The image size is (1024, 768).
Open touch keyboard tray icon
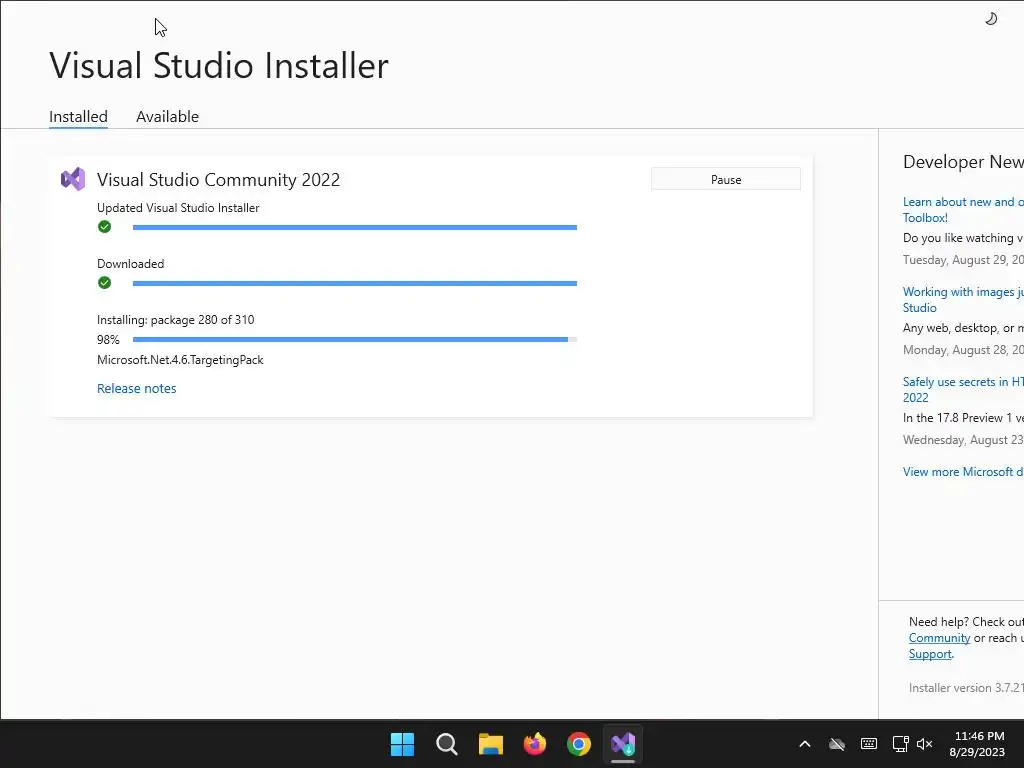pos(869,744)
